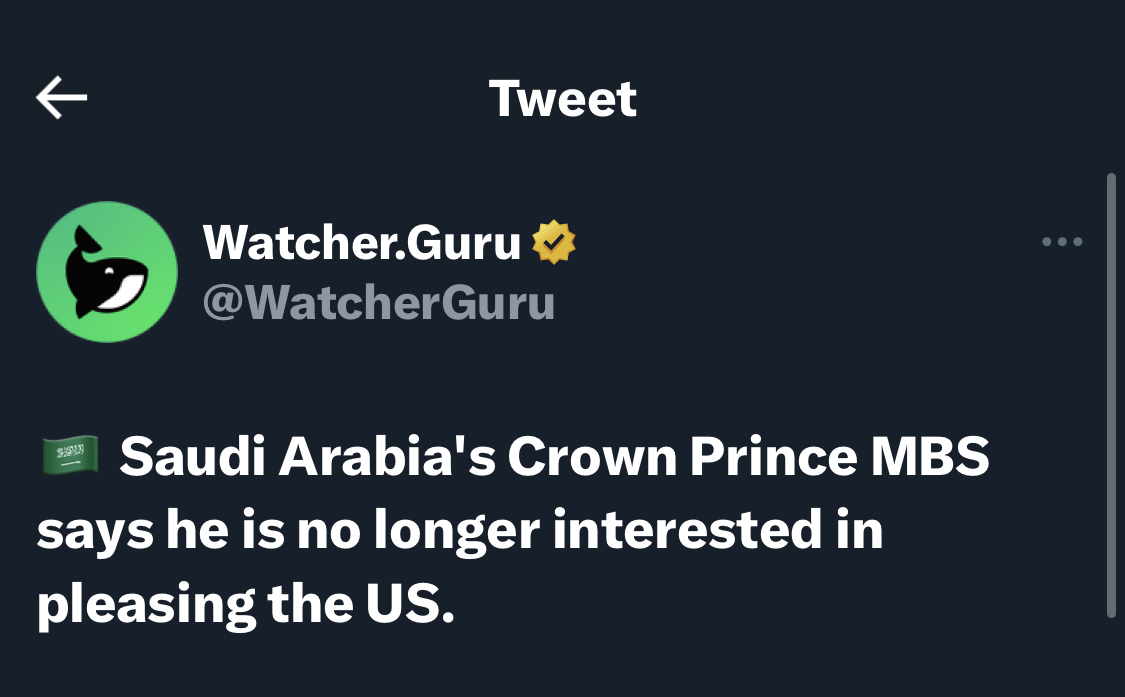The image size is (1125, 697).
Task: Open the three-dot more options menu
Action: [1062, 241]
